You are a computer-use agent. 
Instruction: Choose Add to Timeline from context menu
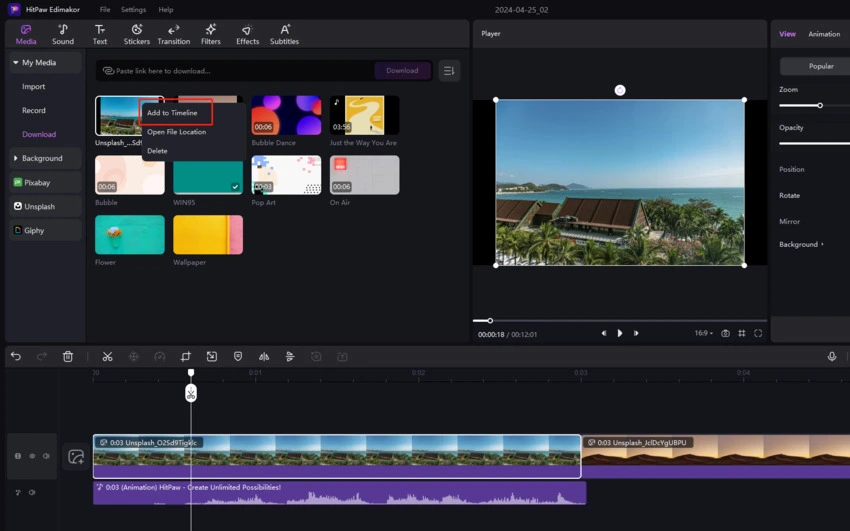(173, 113)
